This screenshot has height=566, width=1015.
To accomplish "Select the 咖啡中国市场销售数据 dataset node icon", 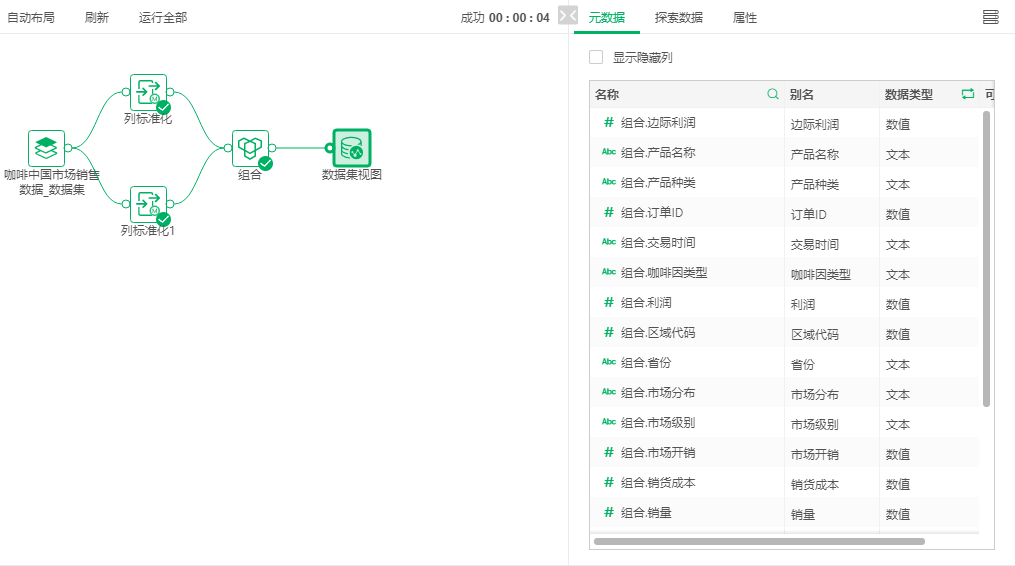I will click(46, 148).
